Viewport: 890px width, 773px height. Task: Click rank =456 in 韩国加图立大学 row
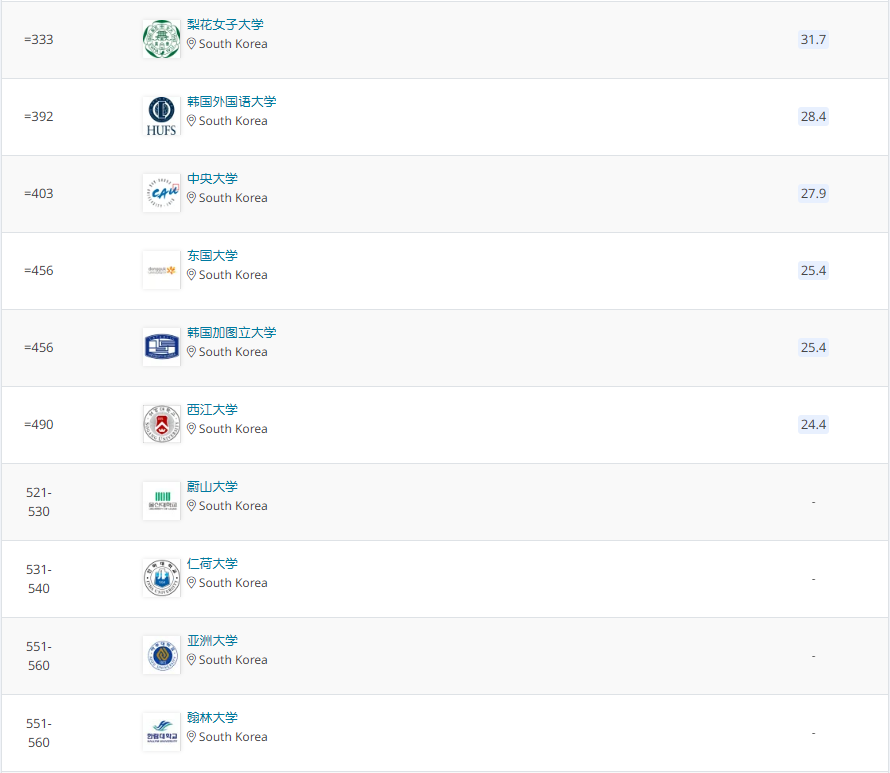(39, 347)
